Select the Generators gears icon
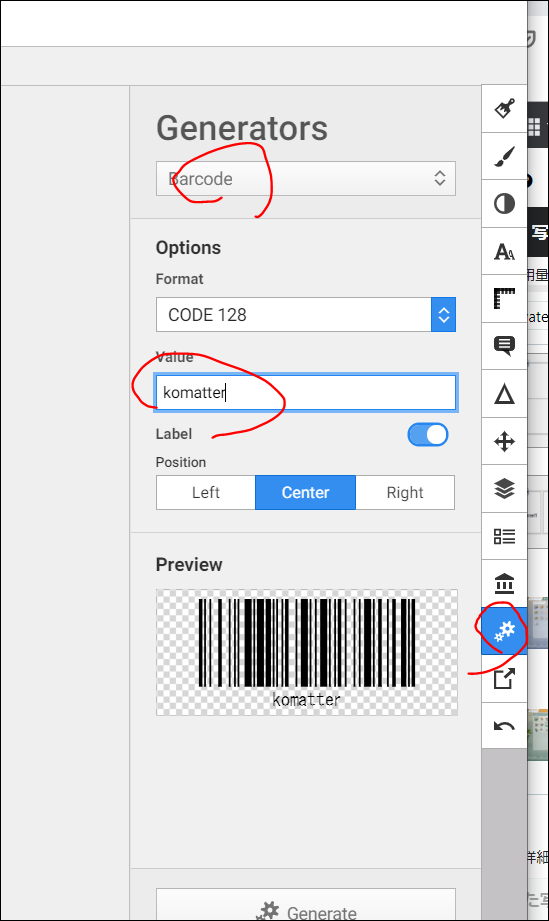 (504, 631)
